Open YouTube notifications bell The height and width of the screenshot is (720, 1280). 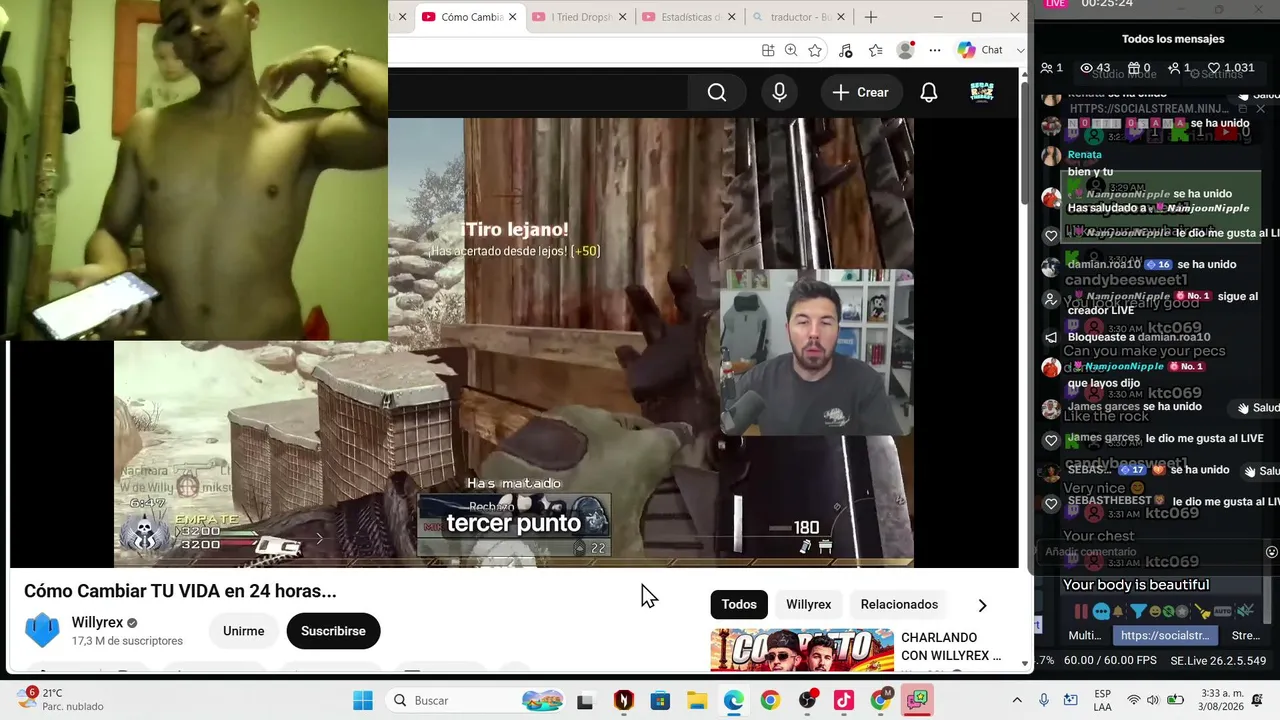929,93
